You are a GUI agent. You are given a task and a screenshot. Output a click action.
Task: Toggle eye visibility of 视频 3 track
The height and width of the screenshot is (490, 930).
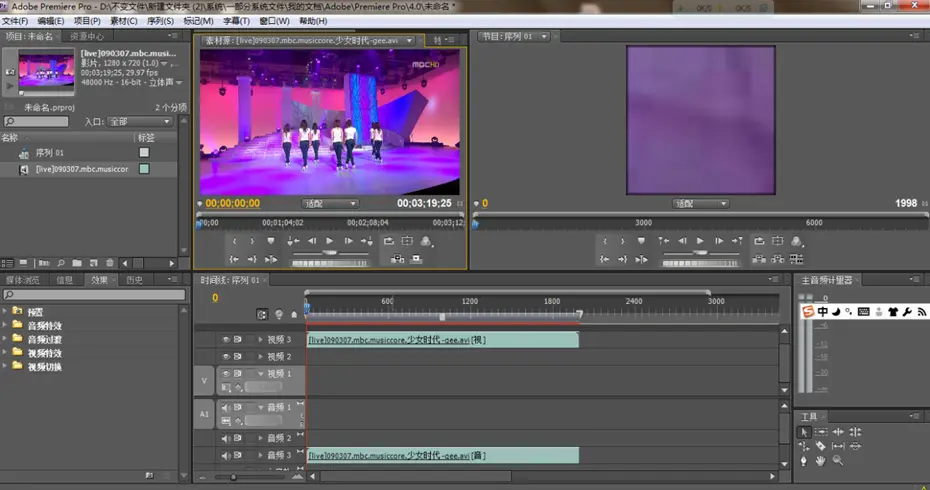(x=226, y=340)
